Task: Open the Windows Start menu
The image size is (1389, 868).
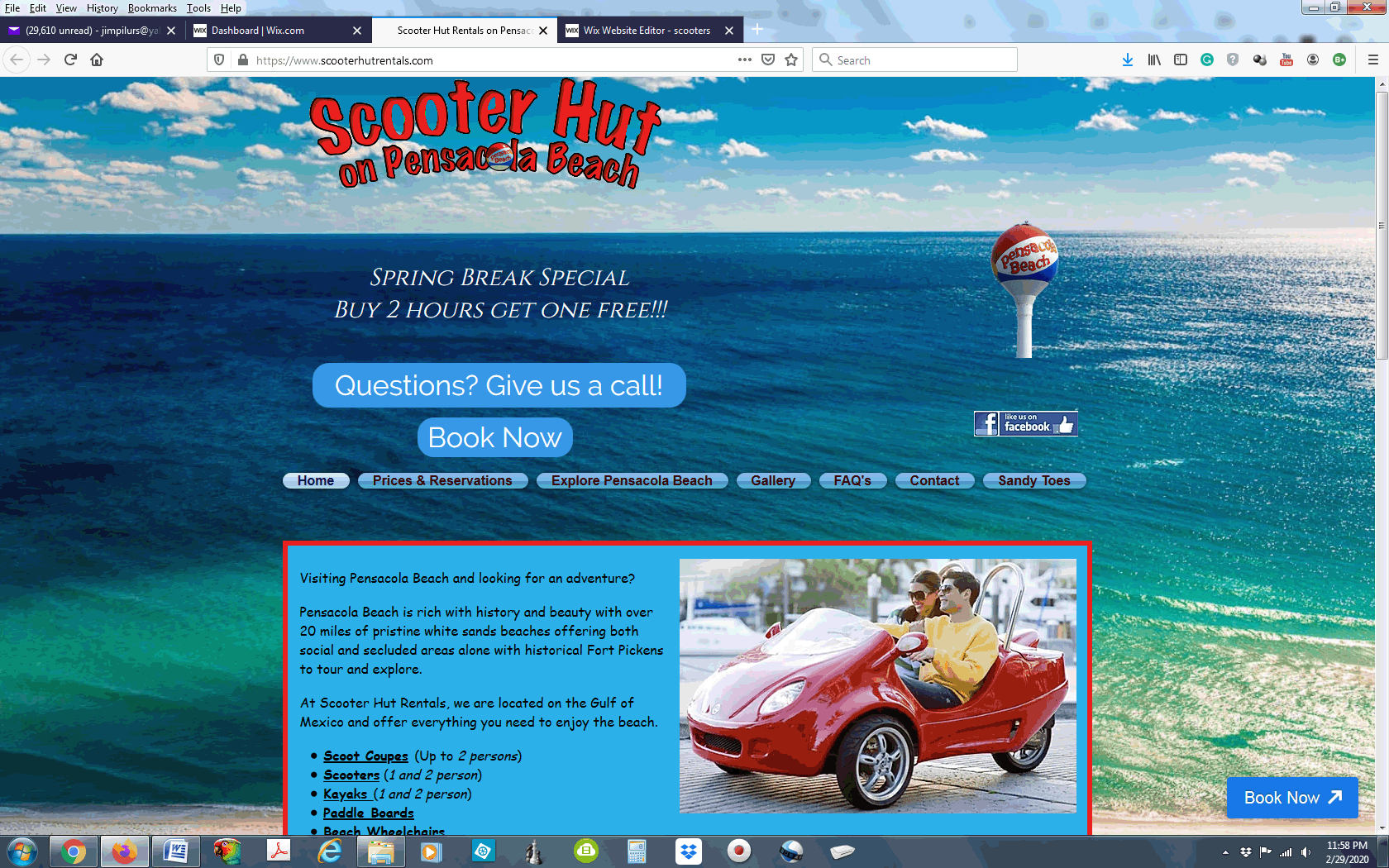Action: coord(22,851)
